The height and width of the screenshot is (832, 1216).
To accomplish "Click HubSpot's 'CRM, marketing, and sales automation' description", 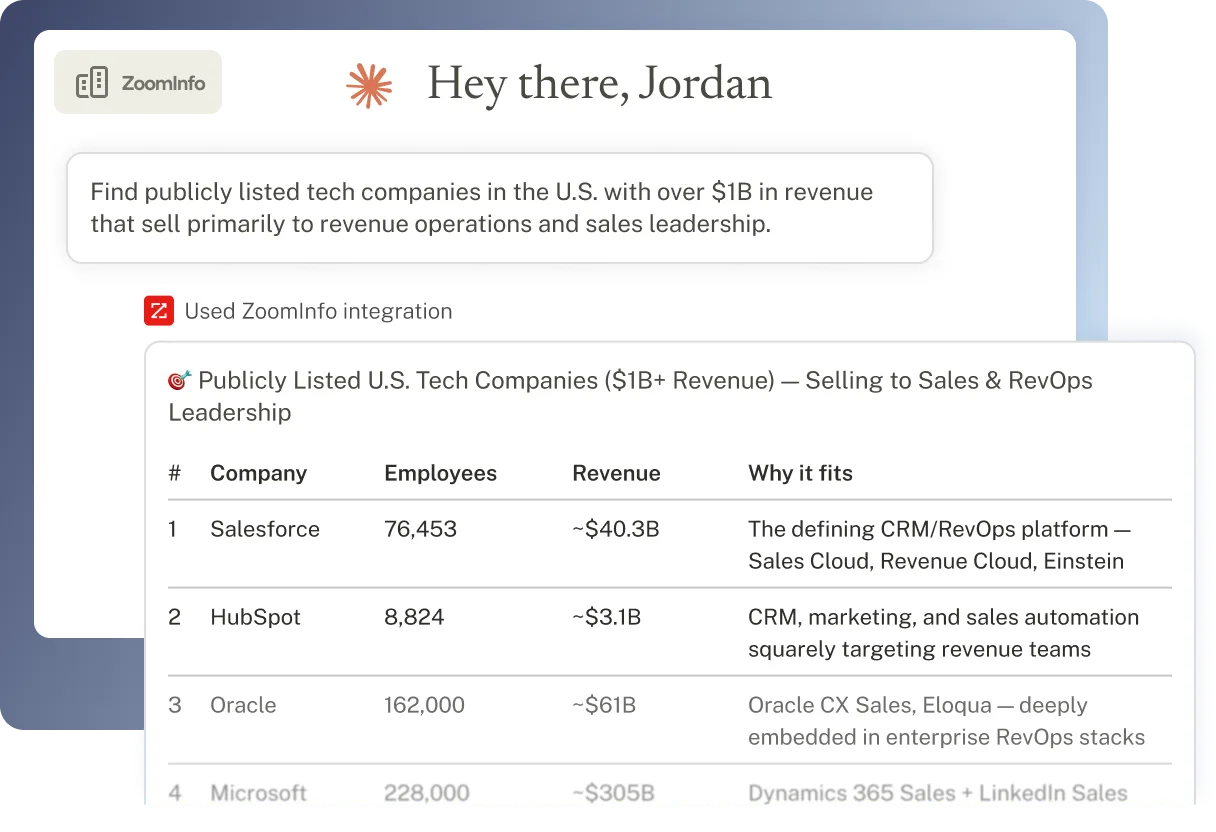I will click(x=943, y=633).
